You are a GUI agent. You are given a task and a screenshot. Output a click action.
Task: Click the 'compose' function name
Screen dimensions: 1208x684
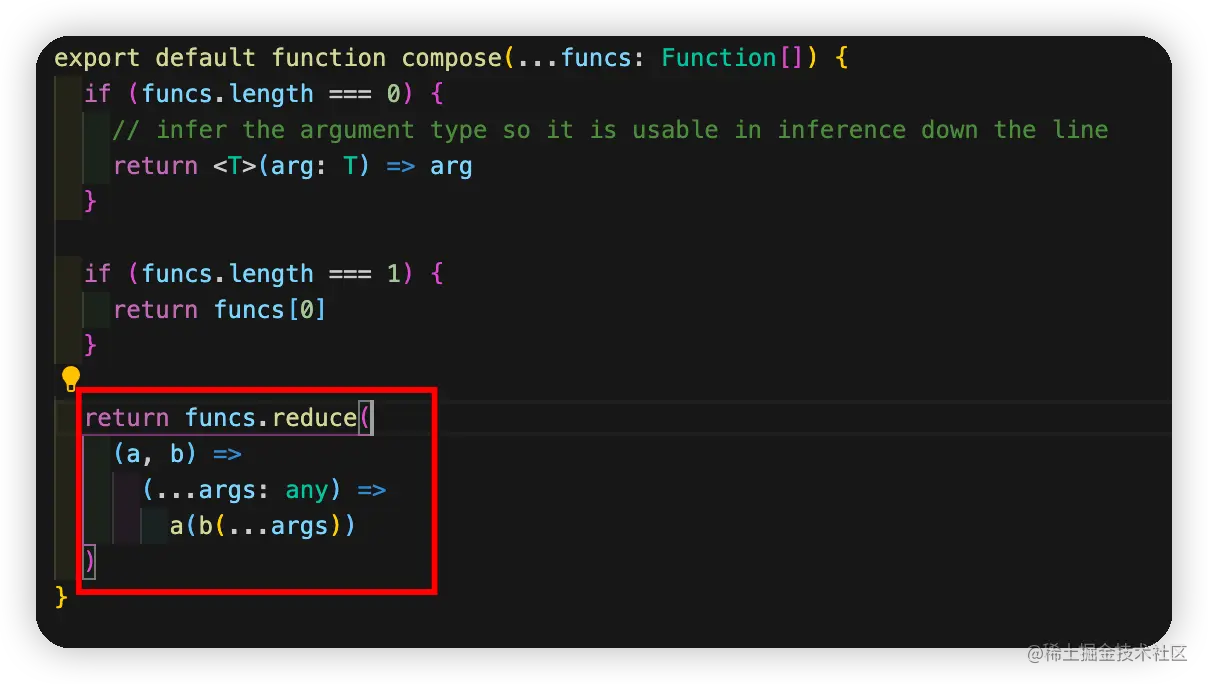tap(452, 58)
